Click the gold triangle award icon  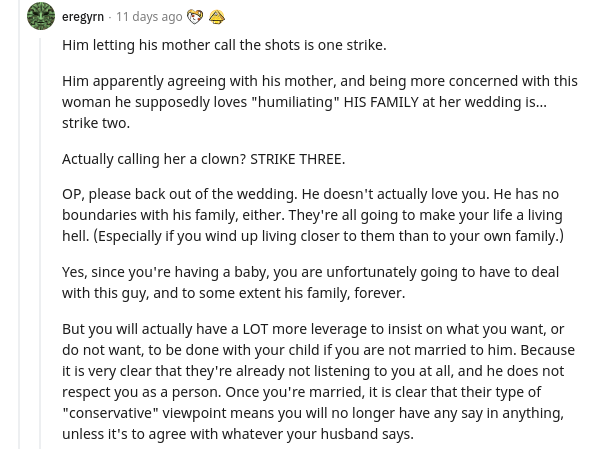pos(216,17)
